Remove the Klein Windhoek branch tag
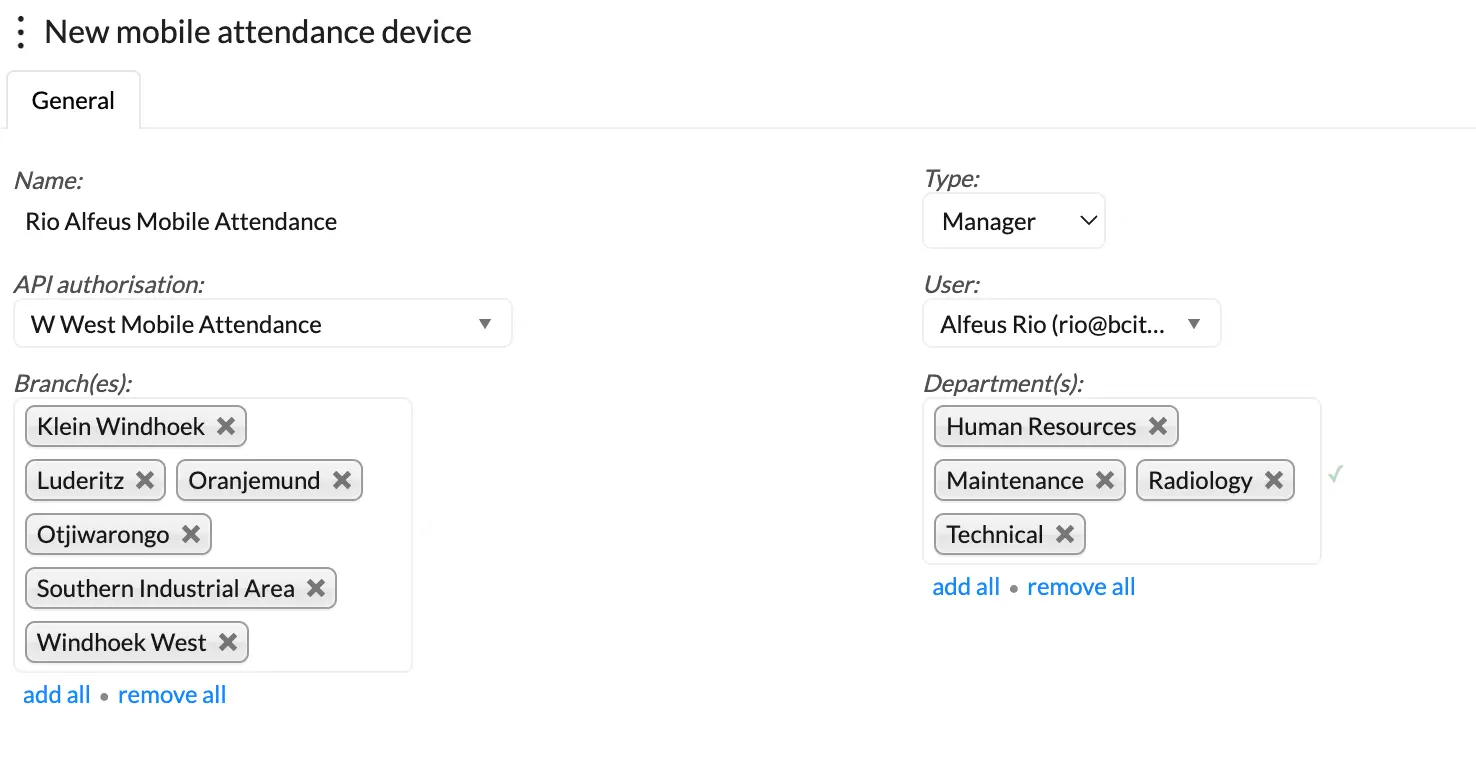The image size is (1476, 762). [x=226, y=426]
